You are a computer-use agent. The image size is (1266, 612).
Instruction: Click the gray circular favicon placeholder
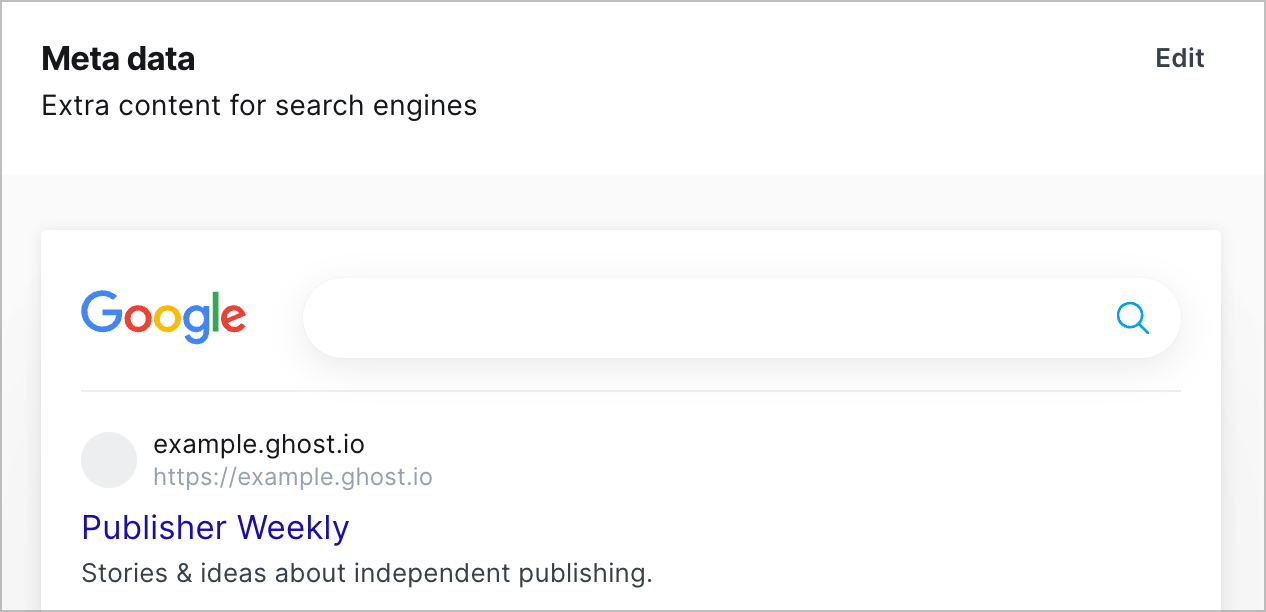tap(109, 460)
